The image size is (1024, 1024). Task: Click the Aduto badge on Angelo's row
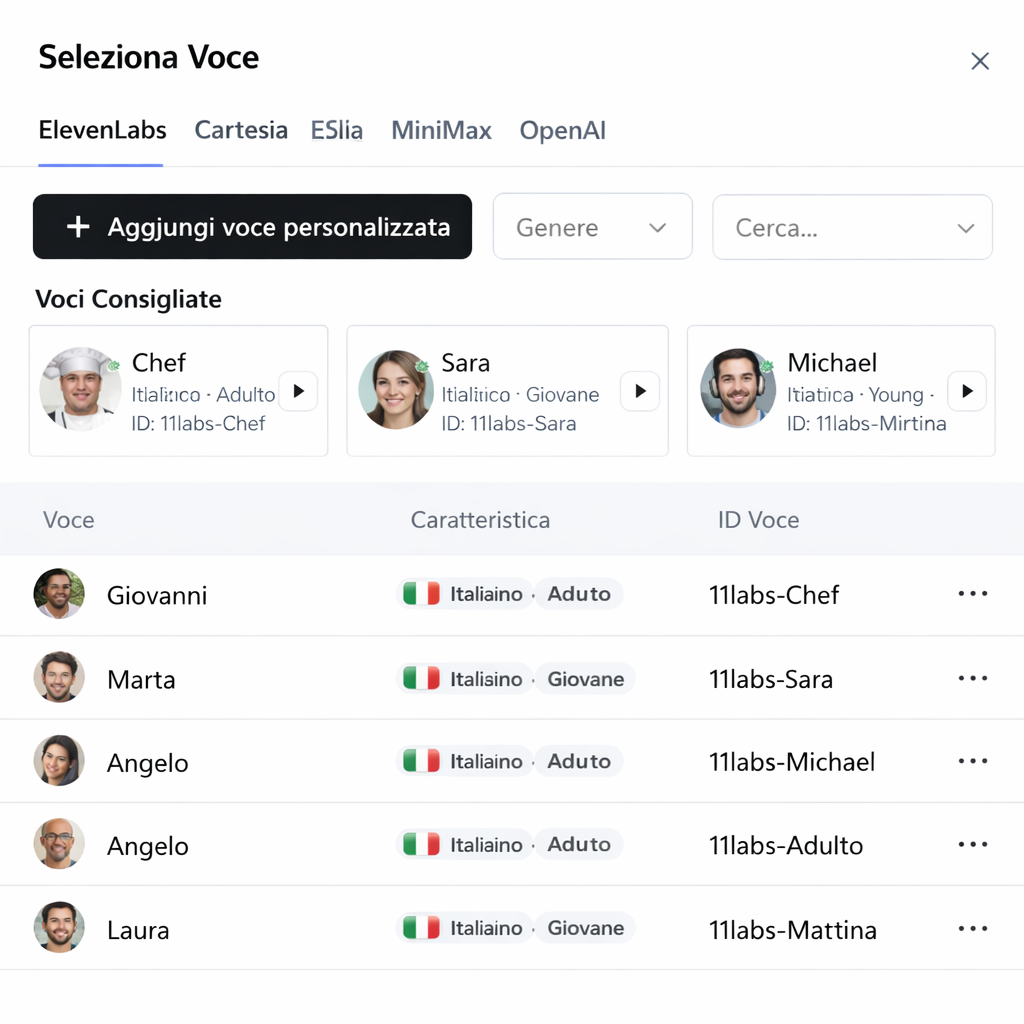coord(578,761)
